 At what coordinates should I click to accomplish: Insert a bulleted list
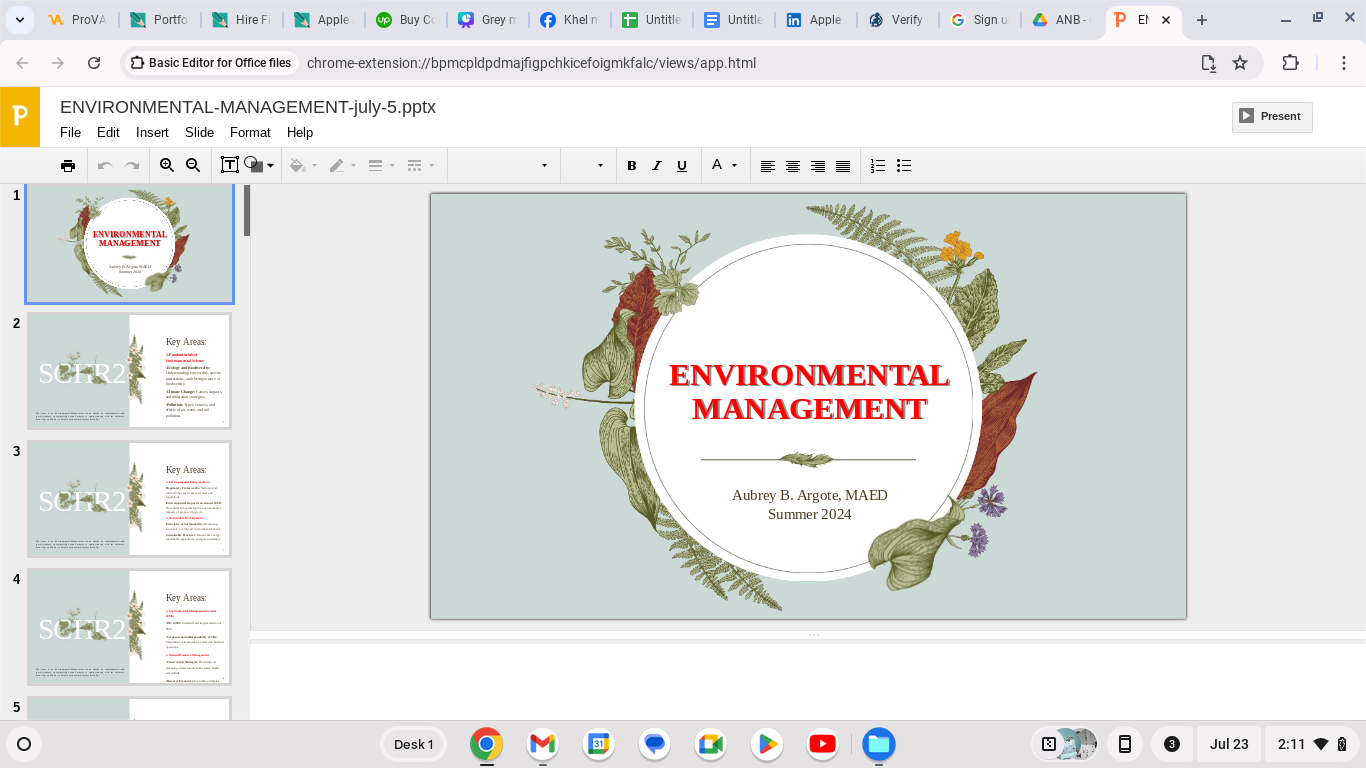pyautogui.click(x=904, y=166)
